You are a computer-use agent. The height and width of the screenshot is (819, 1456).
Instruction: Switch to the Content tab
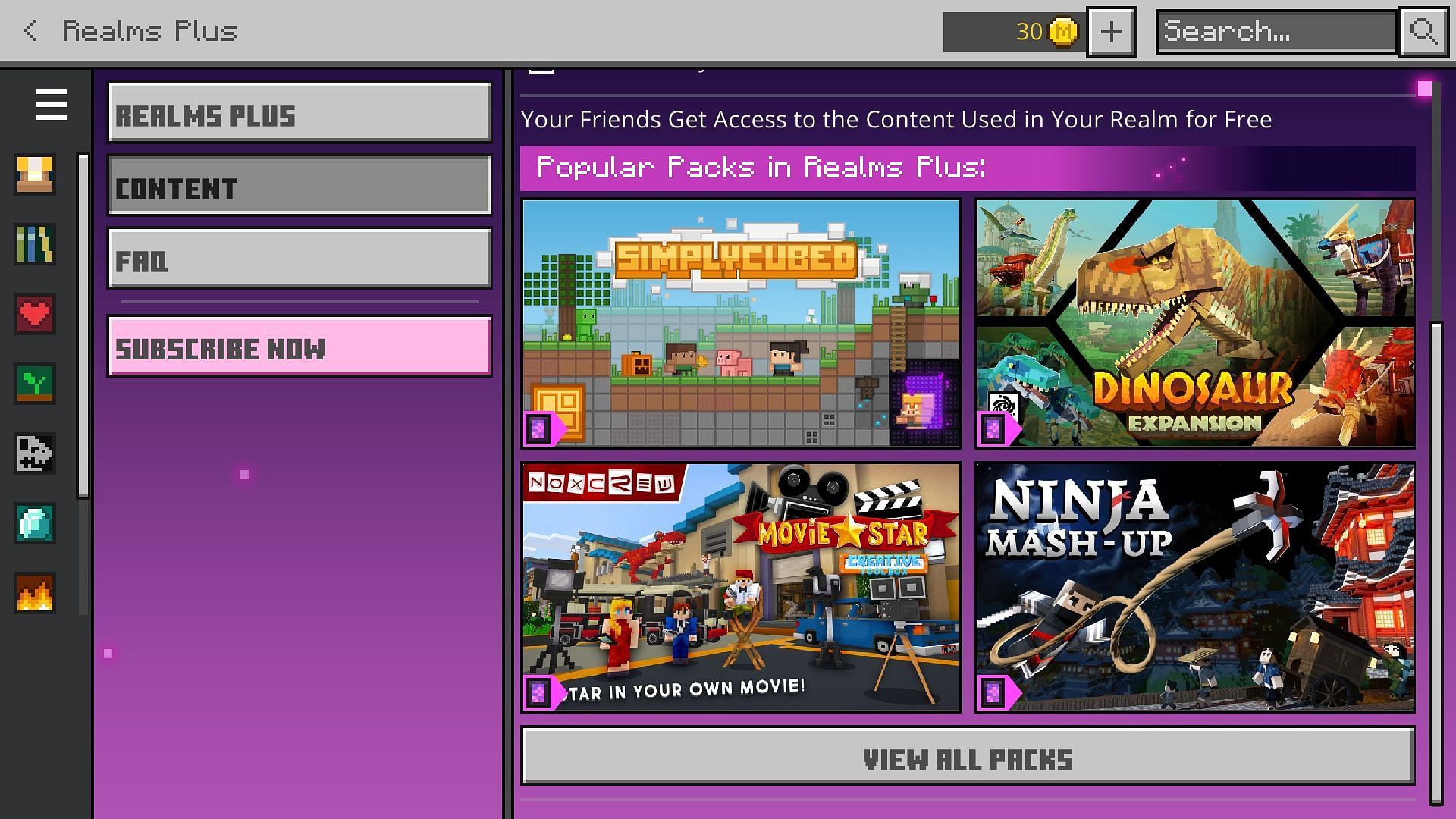pos(300,186)
